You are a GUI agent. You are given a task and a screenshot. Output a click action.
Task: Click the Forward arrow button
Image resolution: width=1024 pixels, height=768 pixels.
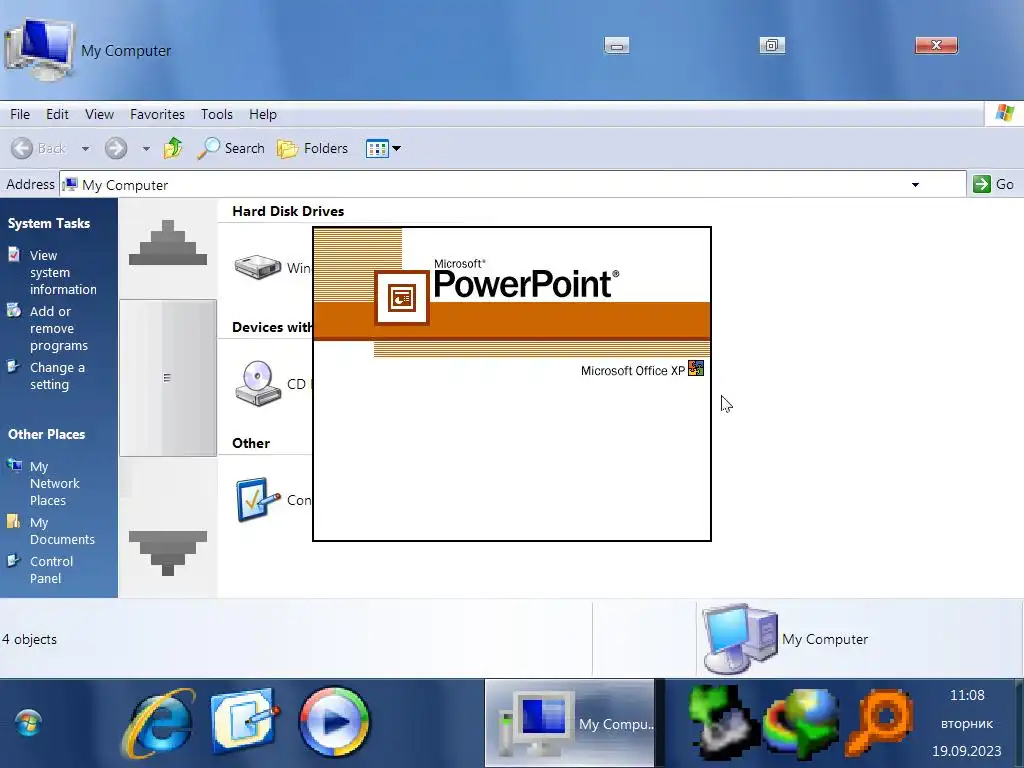click(x=116, y=149)
